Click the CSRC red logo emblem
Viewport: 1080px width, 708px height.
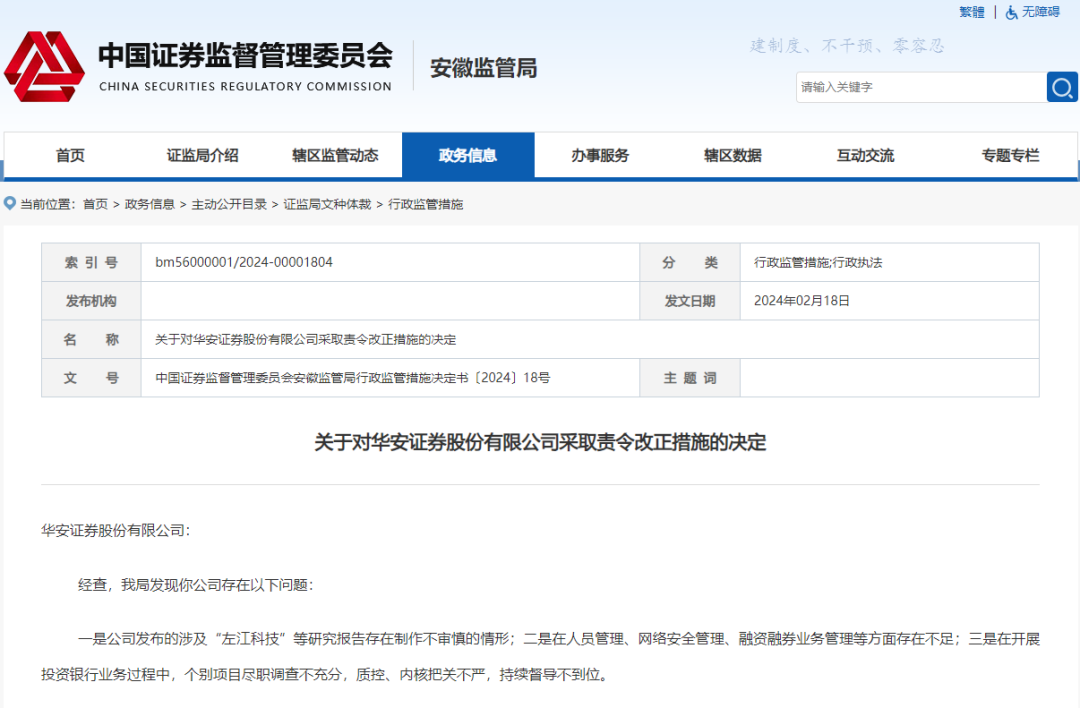click(45, 67)
